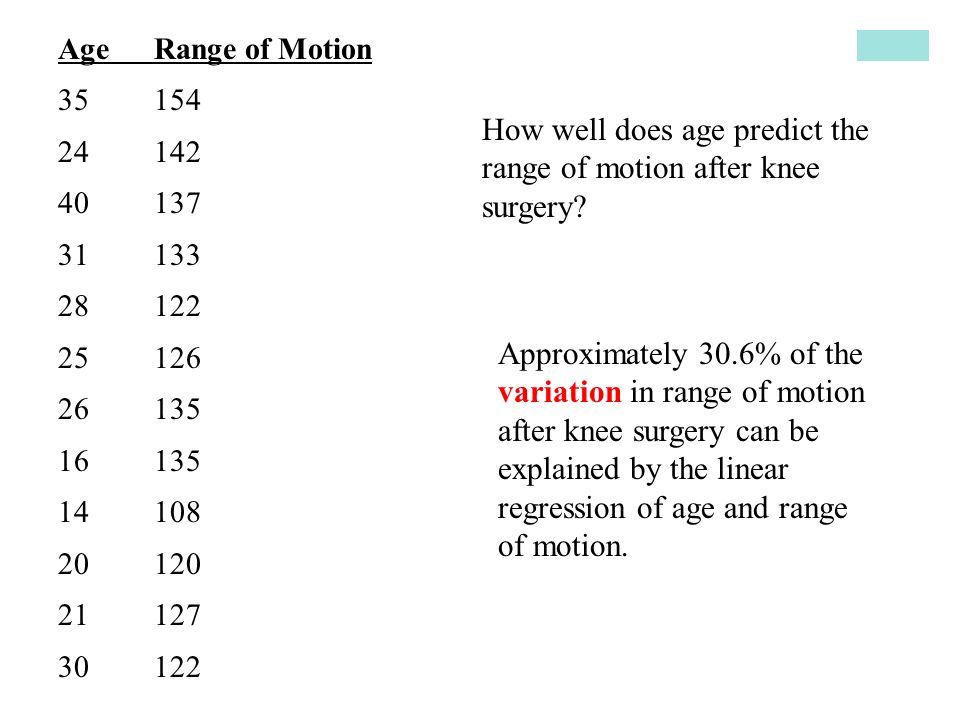The width and height of the screenshot is (960, 720).
Task: Click the age value 14
Action: 73,512
